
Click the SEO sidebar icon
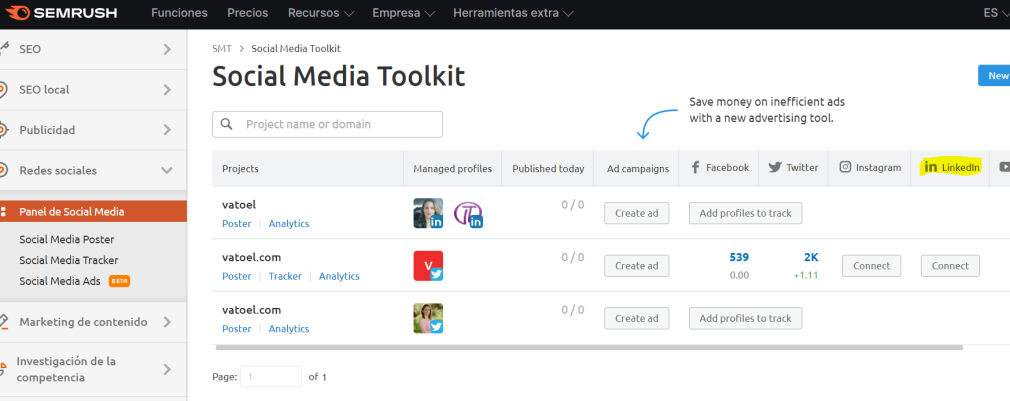[x=4, y=48]
